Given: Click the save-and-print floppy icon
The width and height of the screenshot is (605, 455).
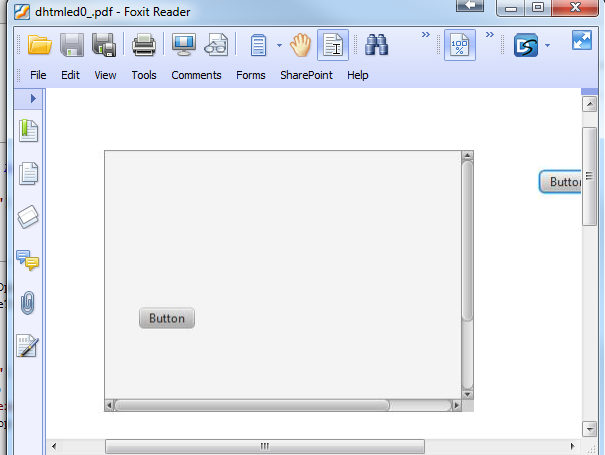Looking at the screenshot, I should (104, 45).
